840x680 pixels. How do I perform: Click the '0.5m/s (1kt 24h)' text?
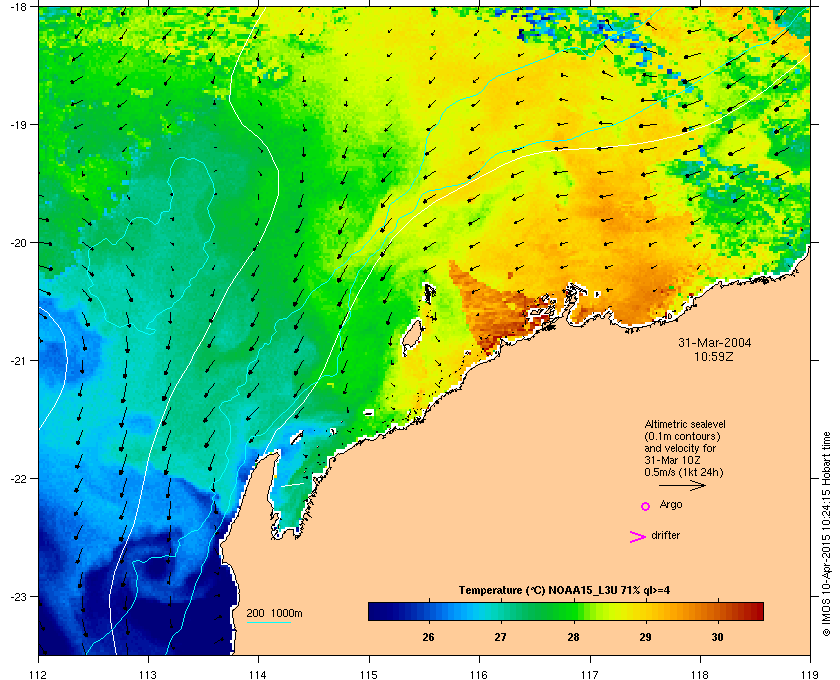click(x=684, y=473)
